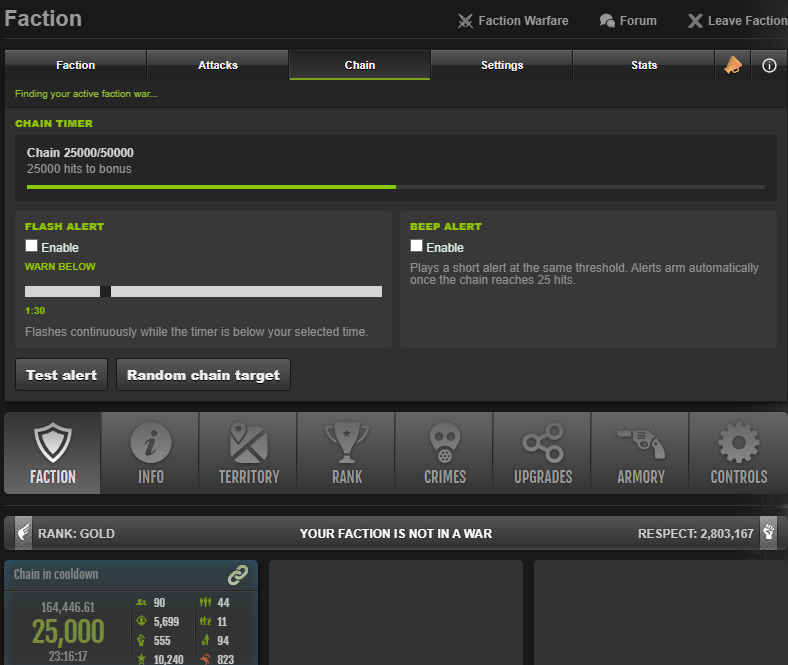This screenshot has width=788, height=665.
Task: Select the Faction shield icon
Action: (53, 442)
